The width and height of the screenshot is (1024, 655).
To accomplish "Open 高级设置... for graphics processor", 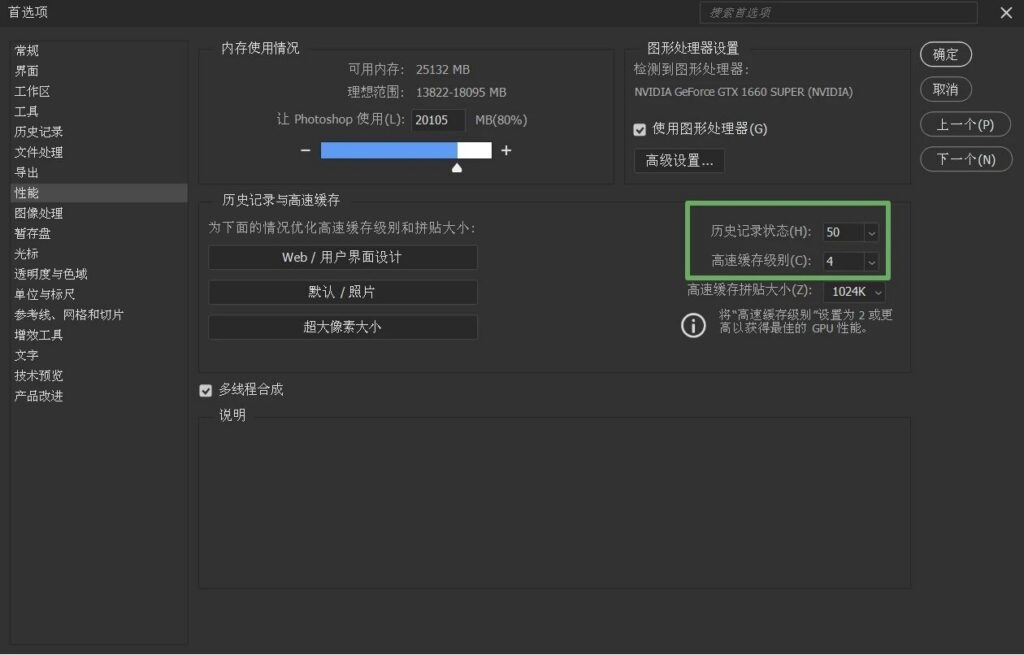I will coord(679,160).
